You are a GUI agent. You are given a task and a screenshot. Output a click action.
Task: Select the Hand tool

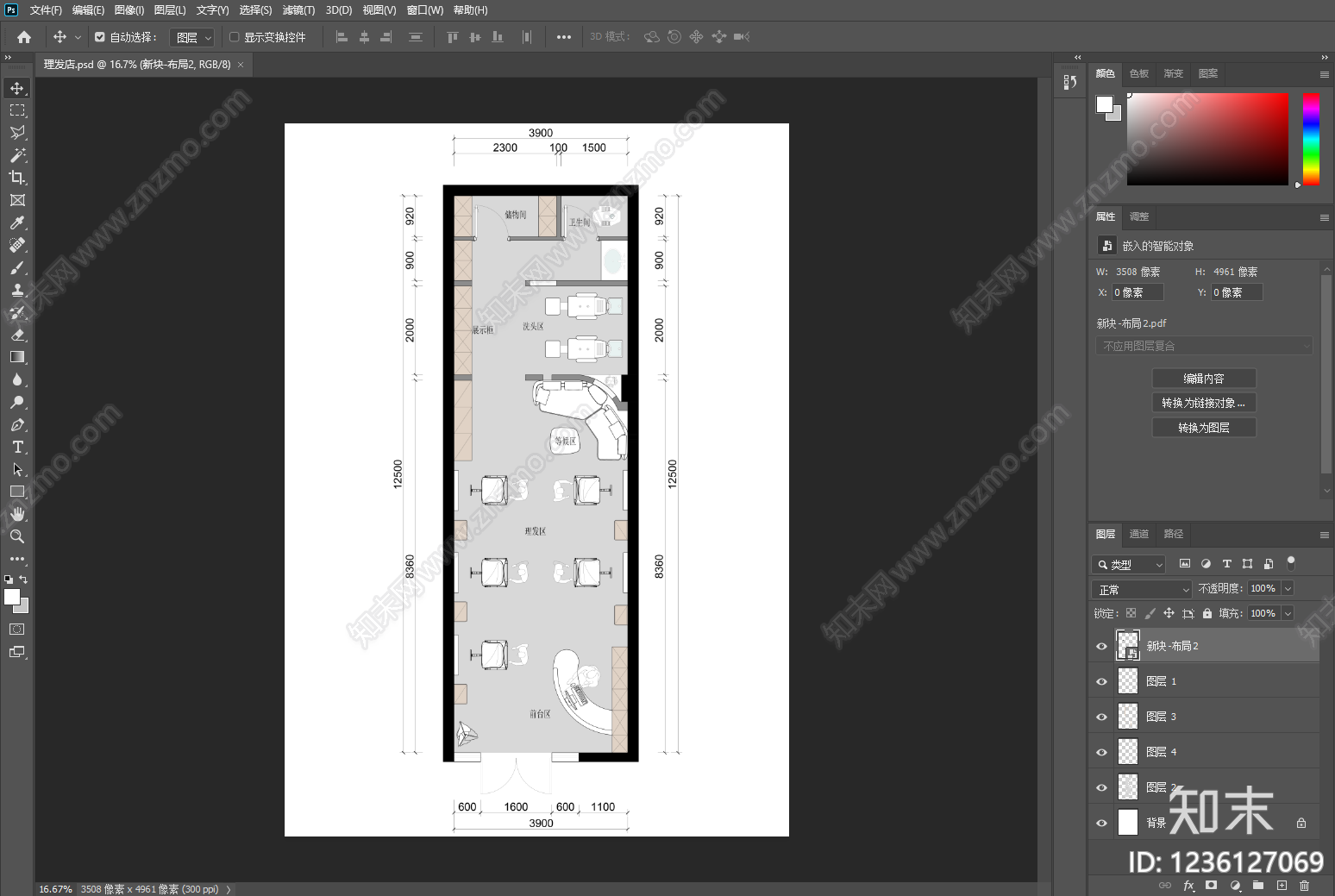pos(17,514)
